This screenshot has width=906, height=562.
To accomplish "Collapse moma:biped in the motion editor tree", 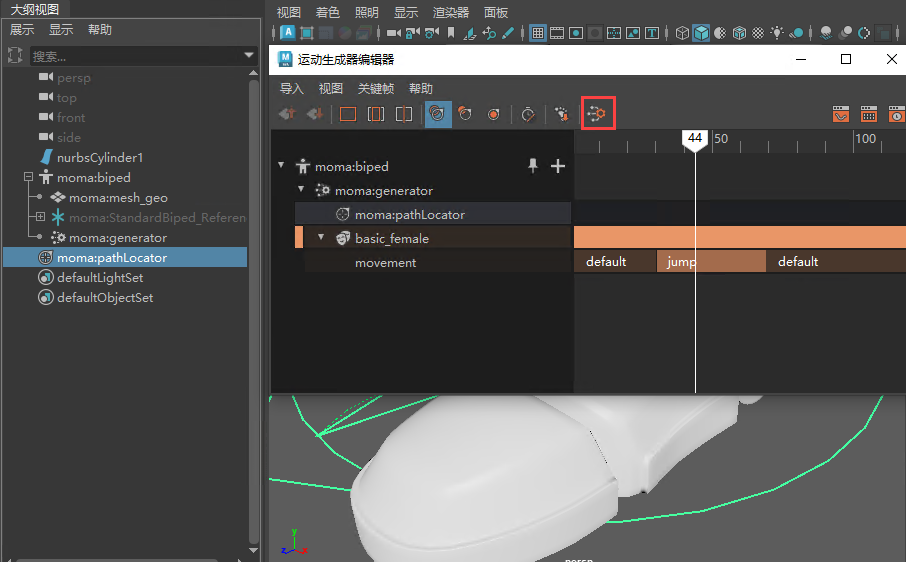I will click(x=281, y=165).
